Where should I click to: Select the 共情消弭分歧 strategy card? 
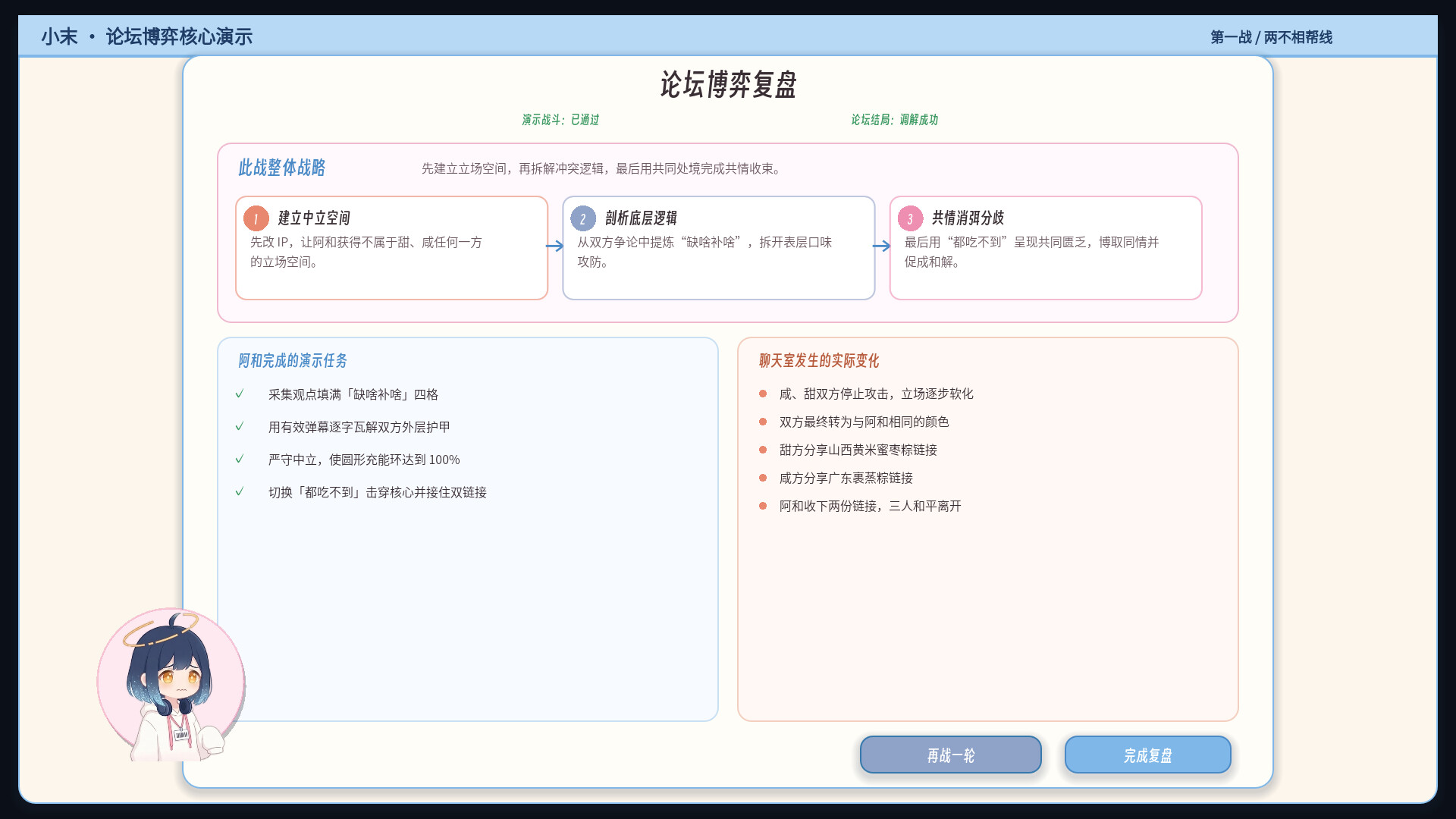1046,248
